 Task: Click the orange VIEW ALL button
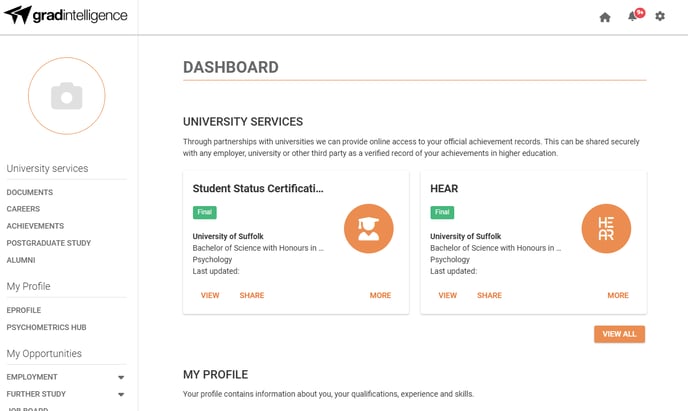(619, 334)
